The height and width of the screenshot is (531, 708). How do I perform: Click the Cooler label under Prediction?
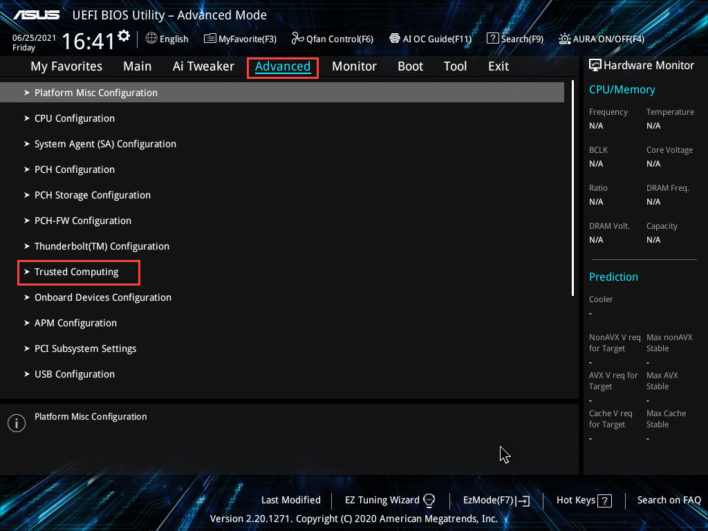[x=601, y=299]
